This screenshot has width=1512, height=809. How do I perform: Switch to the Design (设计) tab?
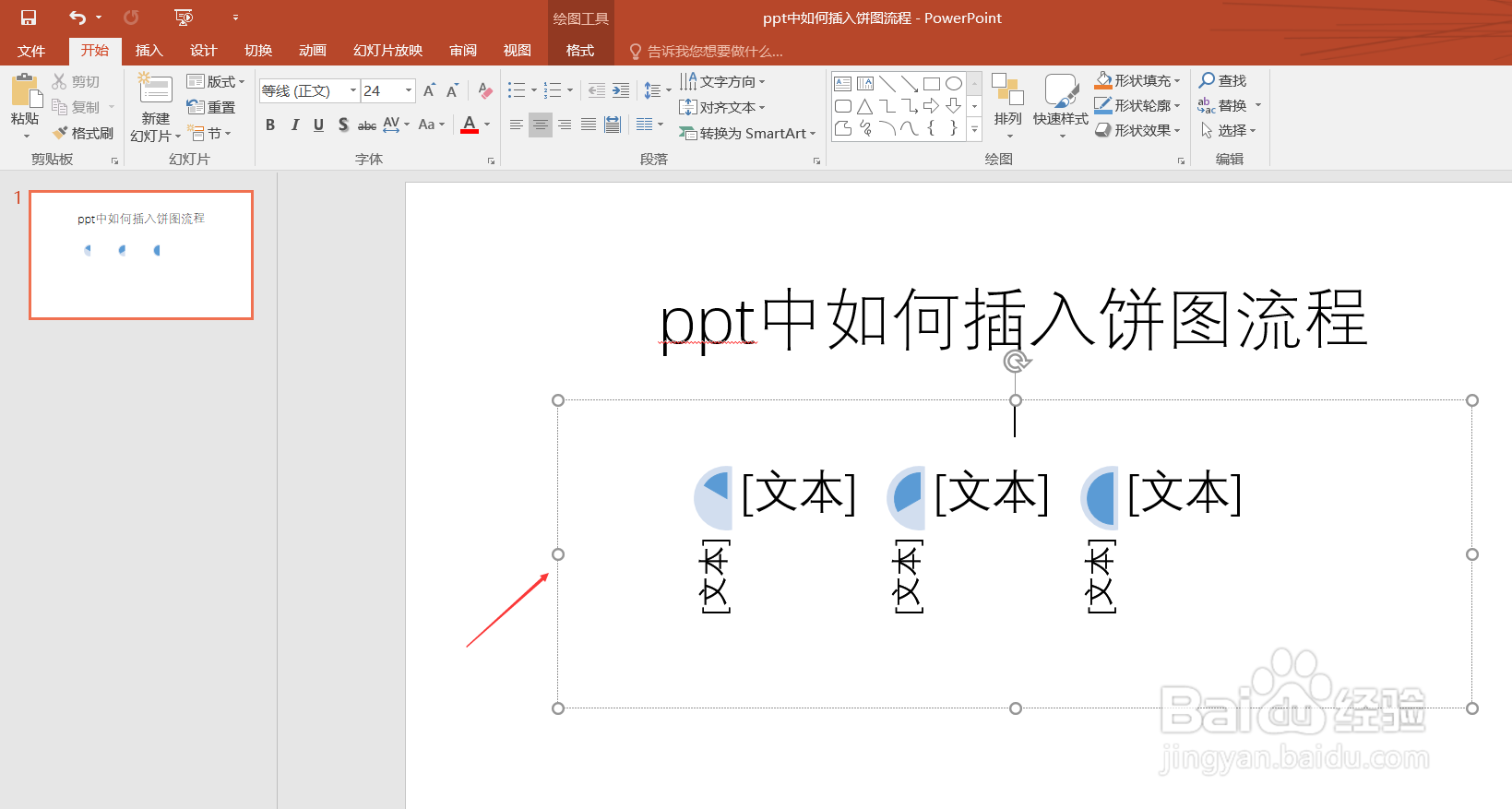[203, 51]
